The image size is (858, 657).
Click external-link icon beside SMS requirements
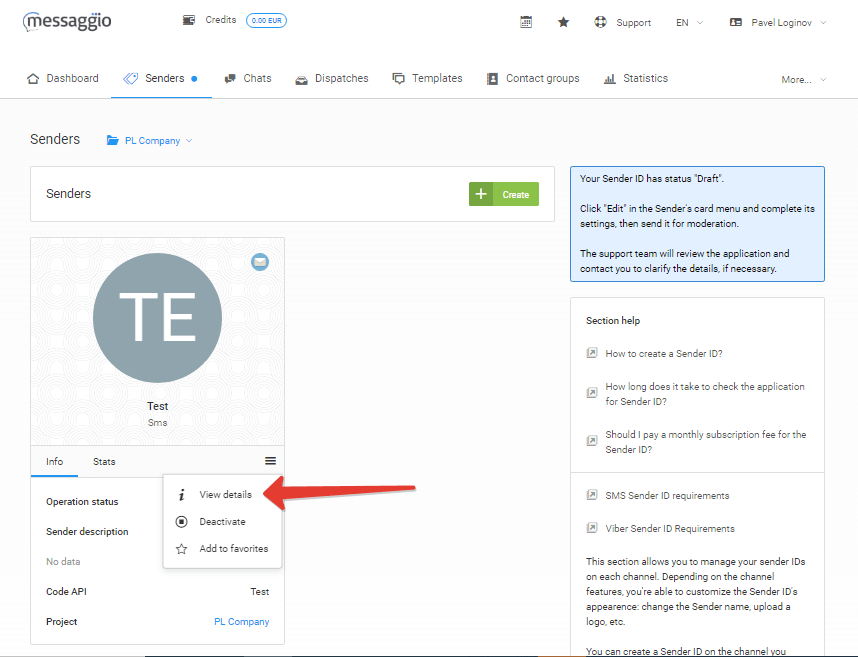pos(592,495)
